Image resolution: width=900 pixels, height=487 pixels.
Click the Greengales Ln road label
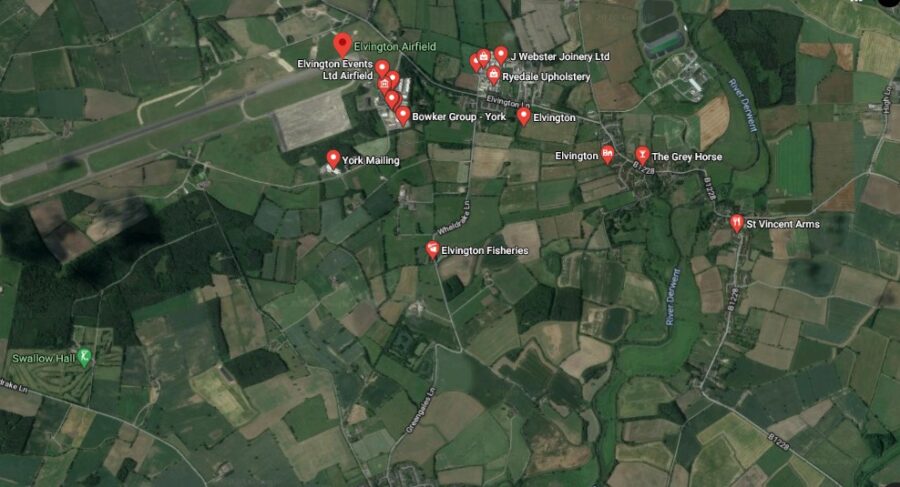pyautogui.click(x=422, y=410)
